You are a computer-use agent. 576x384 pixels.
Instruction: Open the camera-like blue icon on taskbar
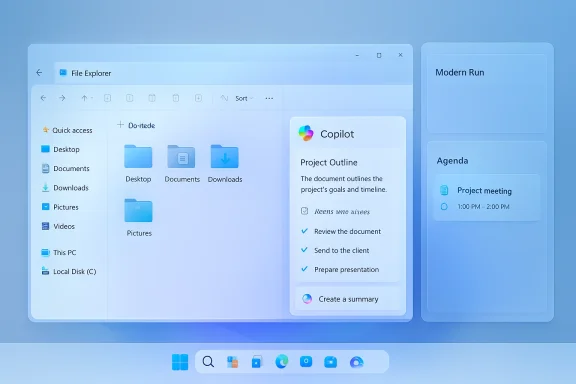click(x=331, y=362)
